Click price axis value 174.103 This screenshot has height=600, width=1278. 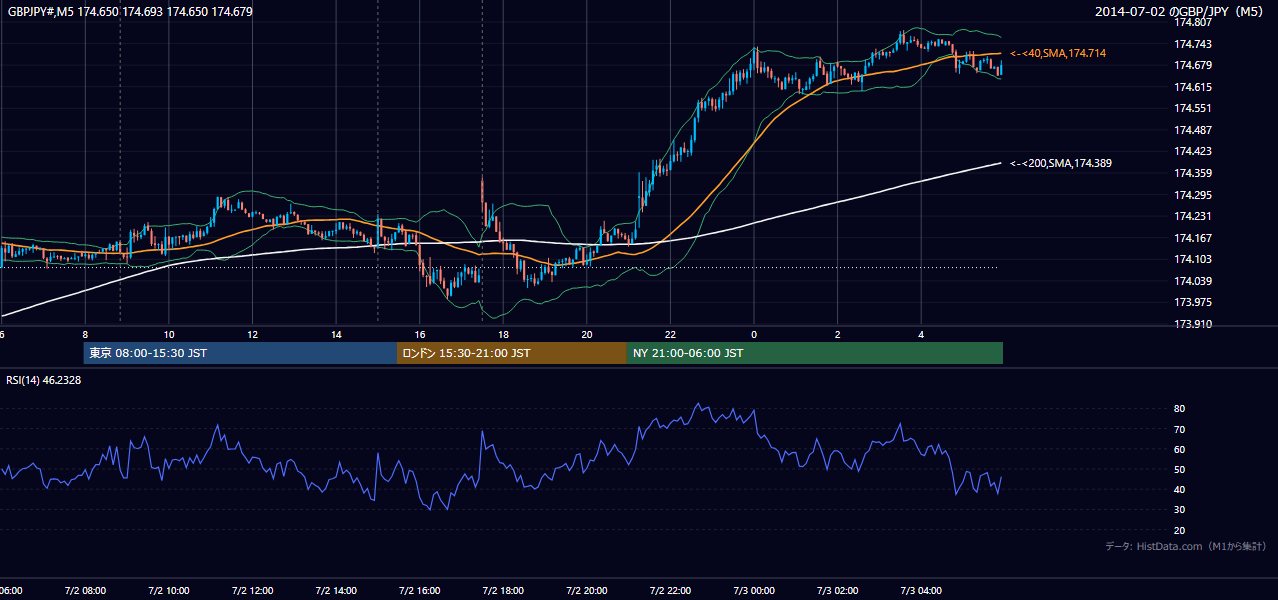coord(1192,259)
